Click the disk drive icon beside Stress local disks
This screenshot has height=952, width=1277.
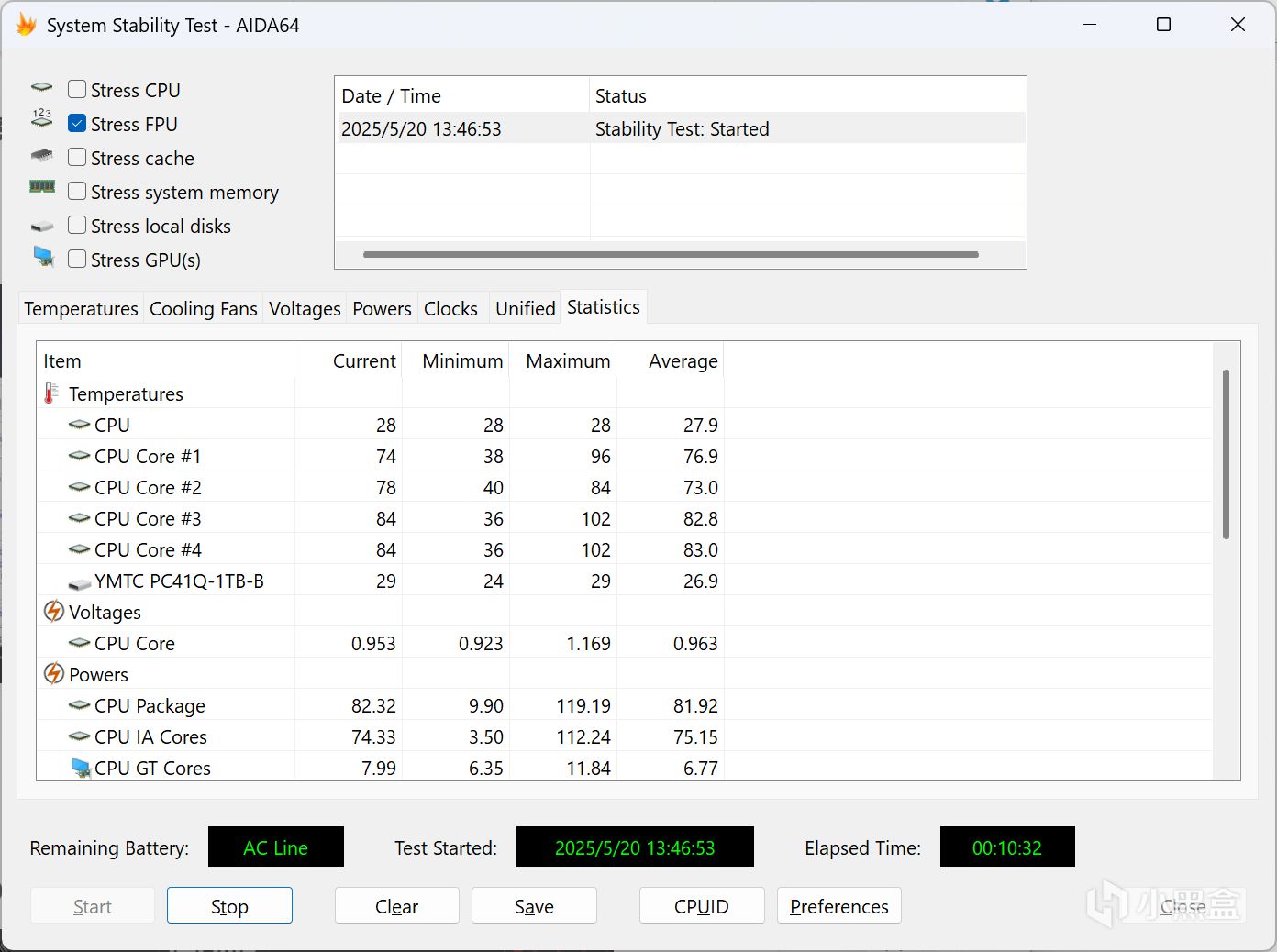42,226
